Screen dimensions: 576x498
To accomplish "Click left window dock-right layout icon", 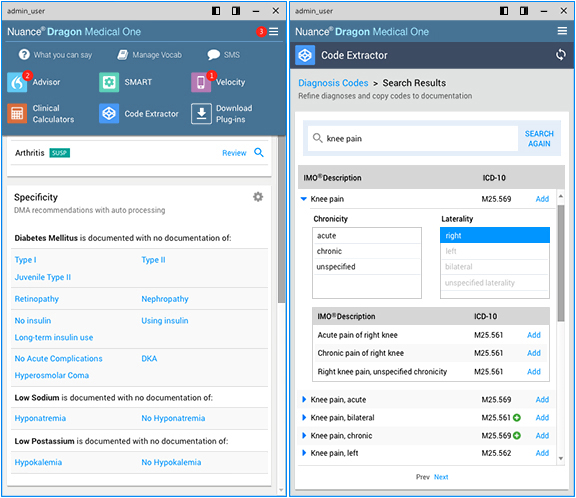I will coord(236,11).
